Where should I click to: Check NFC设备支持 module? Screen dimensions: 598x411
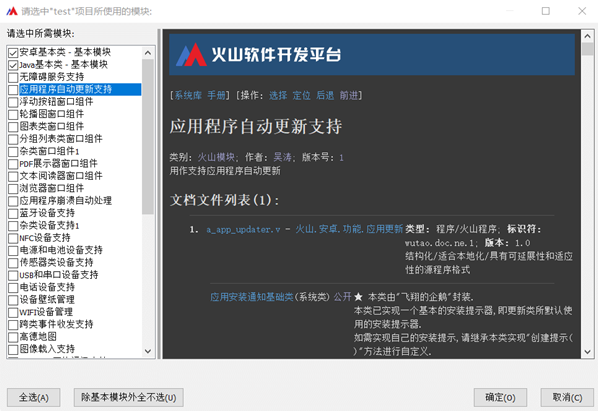click(x=13, y=238)
